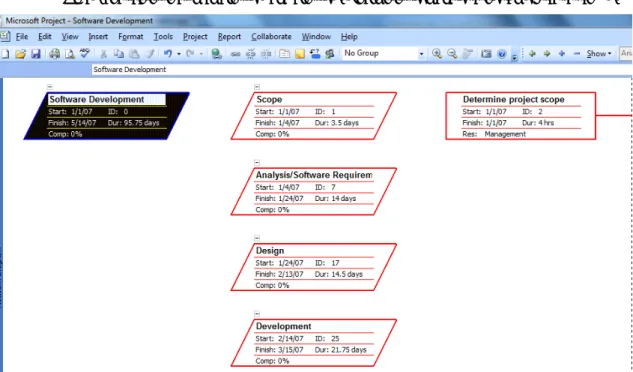Collapse the Scope summary node
Screen dimensions: 633x372
coord(257,87)
